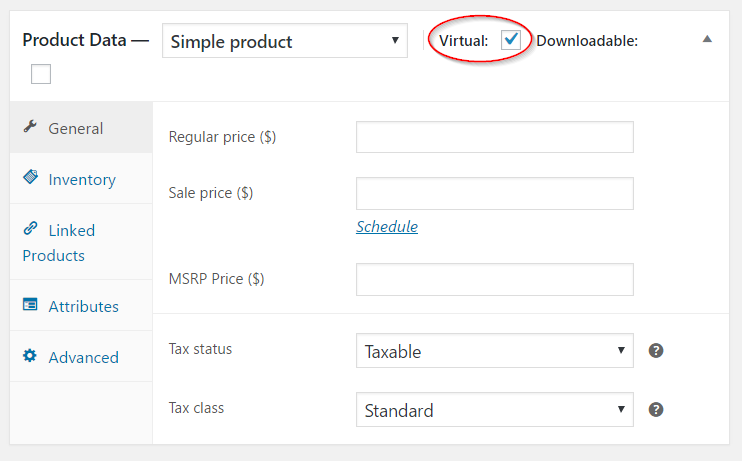Click the help icon next to Tax class
The width and height of the screenshot is (742, 461).
pos(655,409)
